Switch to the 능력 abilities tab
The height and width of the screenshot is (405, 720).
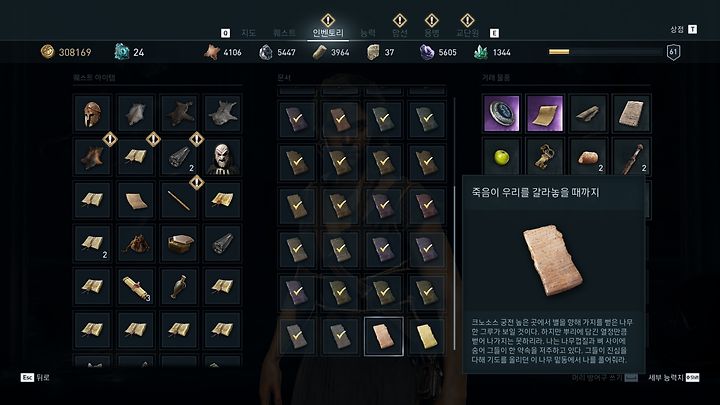(367, 33)
